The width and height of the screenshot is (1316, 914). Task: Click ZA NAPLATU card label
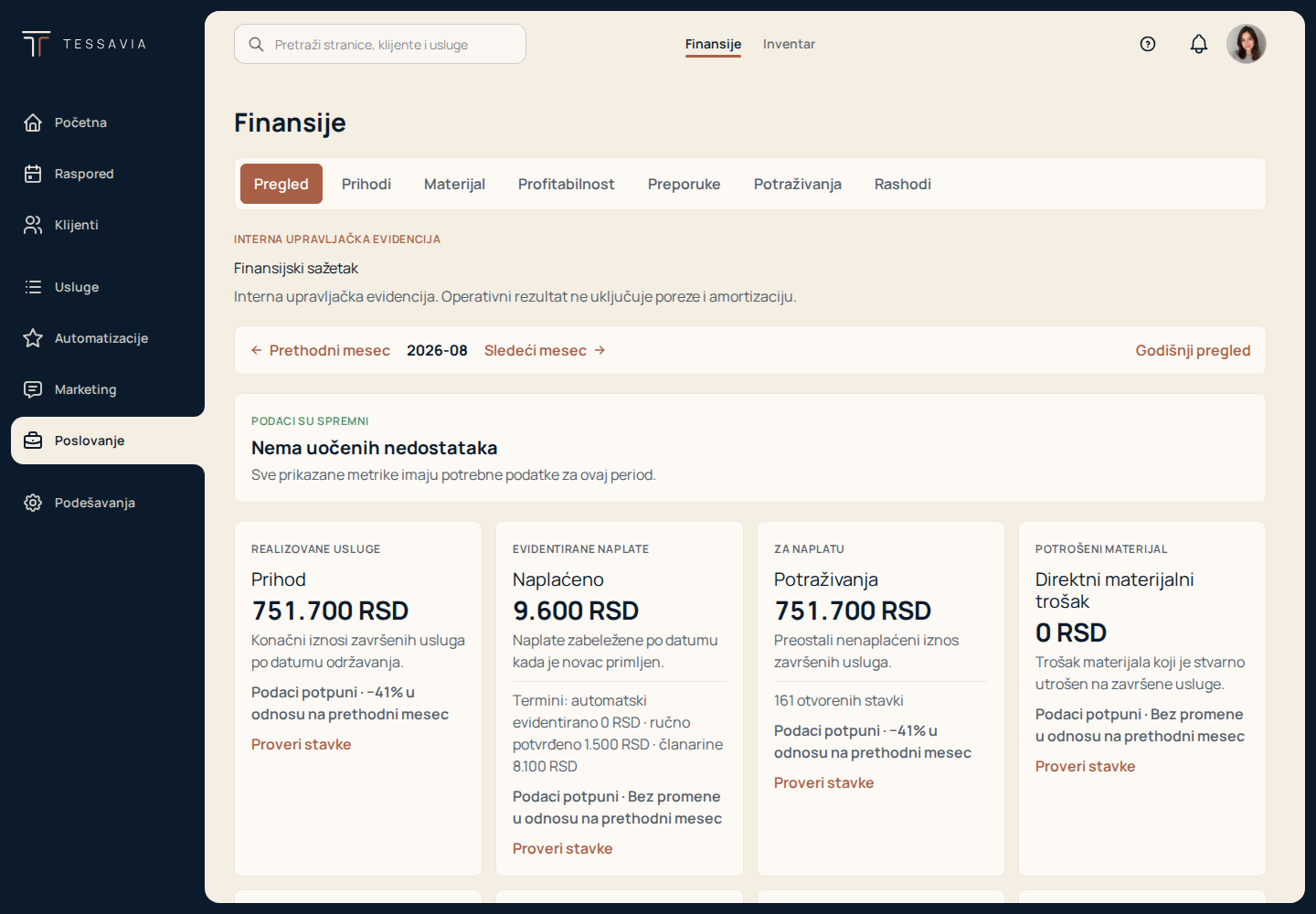(809, 549)
